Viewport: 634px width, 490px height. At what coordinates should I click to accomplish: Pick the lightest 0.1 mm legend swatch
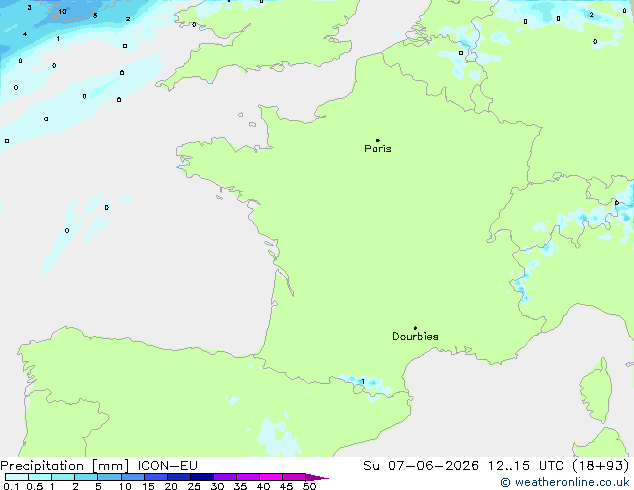[x=17, y=477]
